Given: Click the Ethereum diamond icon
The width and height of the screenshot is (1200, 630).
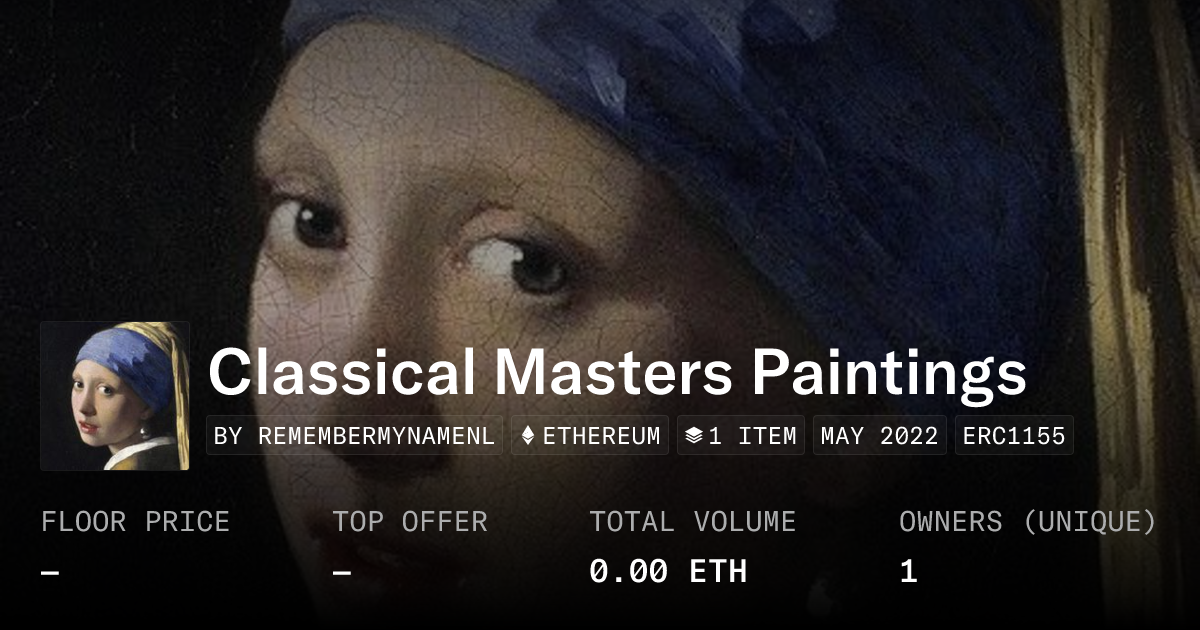Looking at the screenshot, I should tap(528, 436).
